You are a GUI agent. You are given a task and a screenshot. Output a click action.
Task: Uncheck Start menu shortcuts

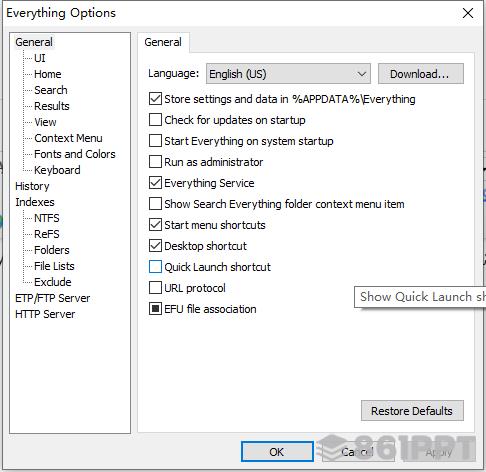[x=155, y=225]
